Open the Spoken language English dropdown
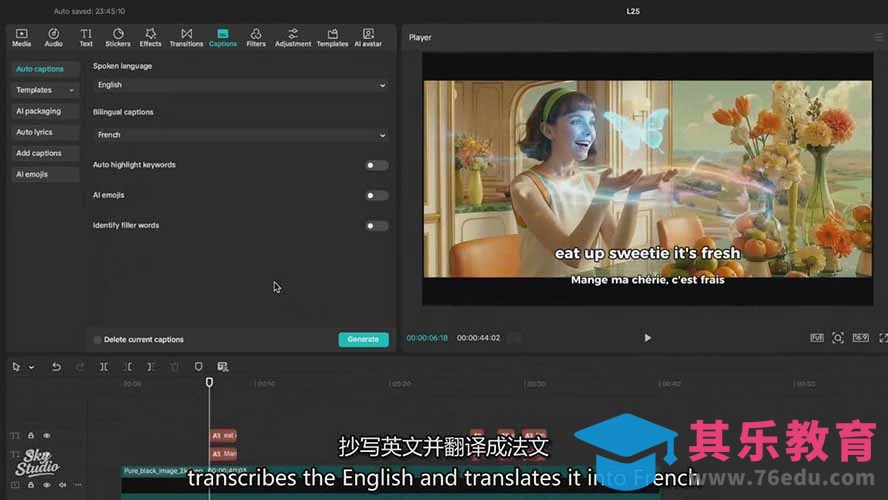Image resolution: width=888 pixels, height=500 pixels. click(x=241, y=85)
